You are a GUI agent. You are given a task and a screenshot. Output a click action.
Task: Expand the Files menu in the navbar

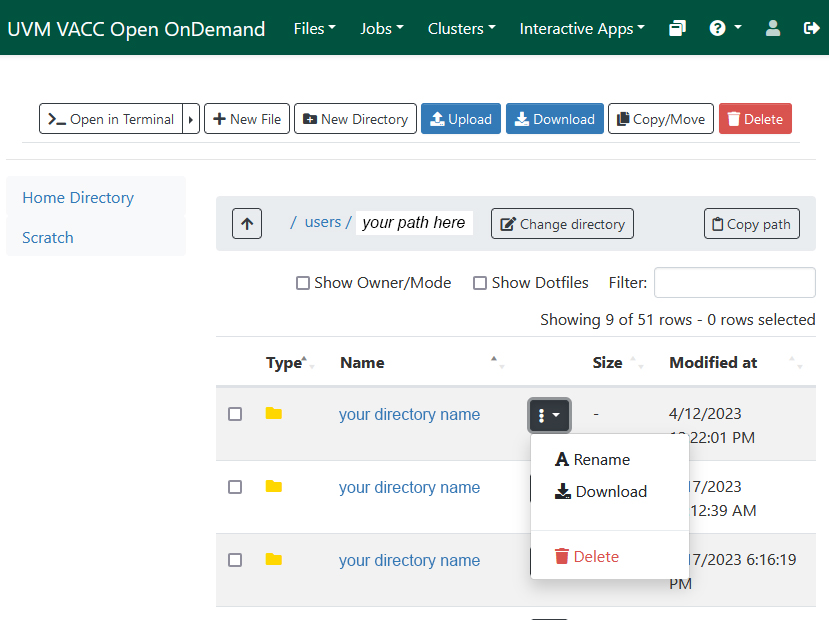(x=314, y=29)
